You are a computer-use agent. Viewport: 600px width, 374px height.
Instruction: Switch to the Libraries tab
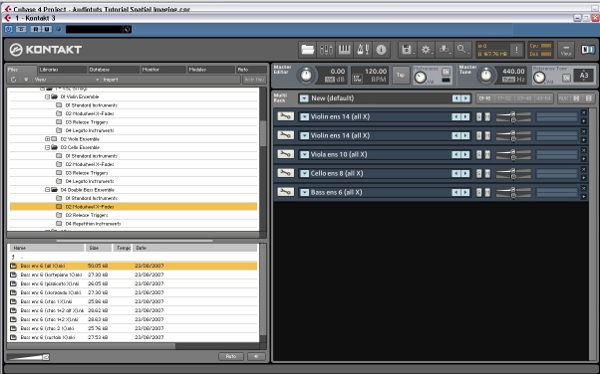[x=62, y=70]
